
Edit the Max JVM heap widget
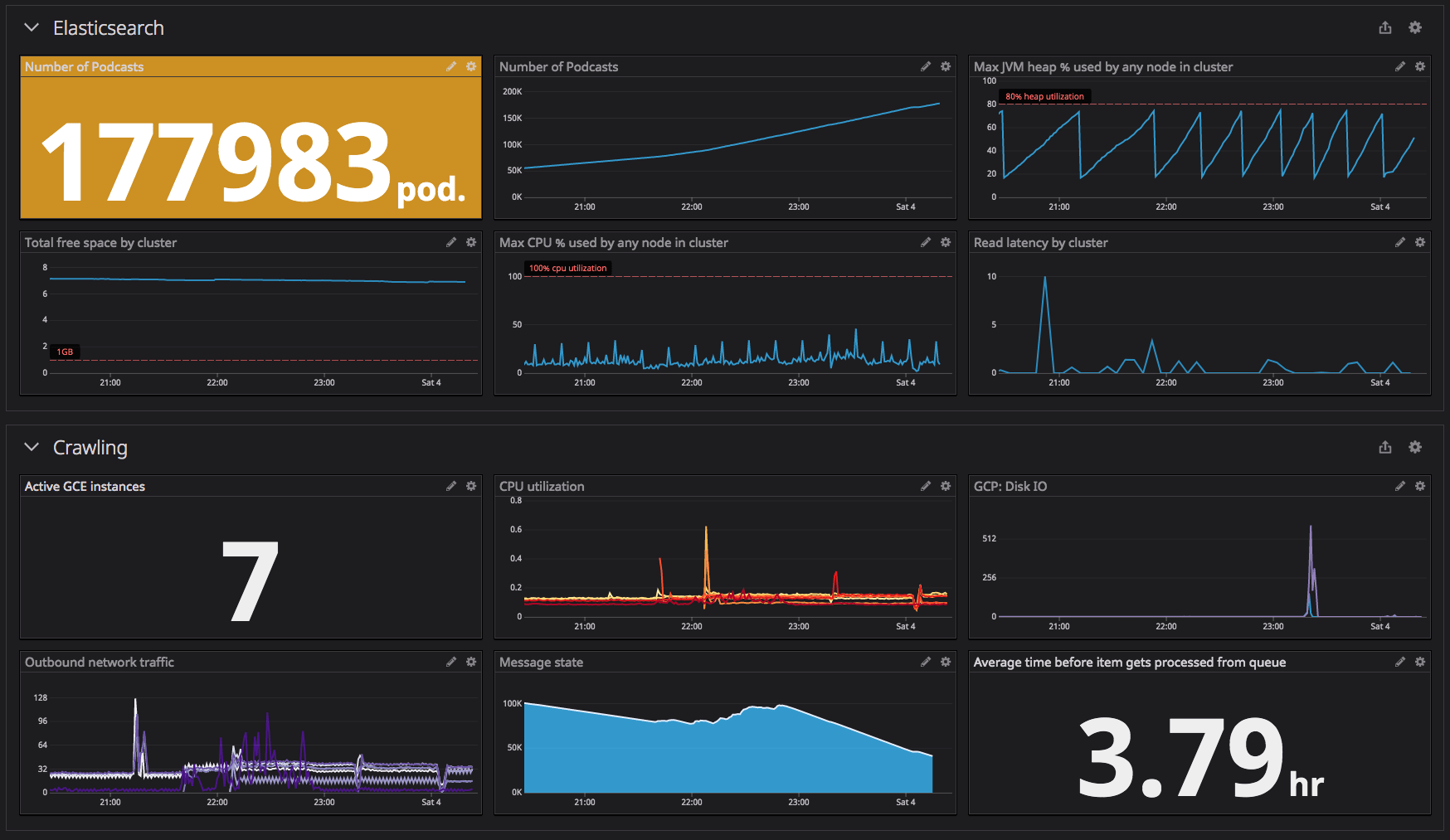pos(1400,66)
